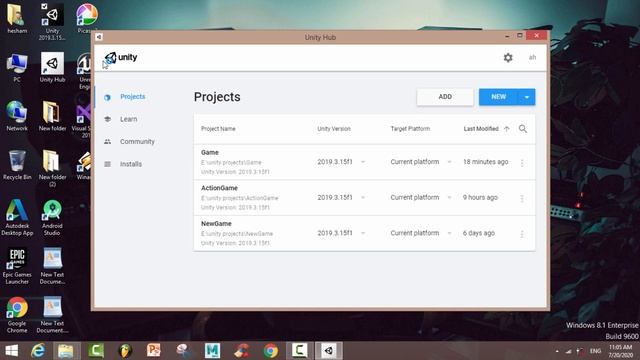Open the Unity Hub settings gear

pos(508,58)
